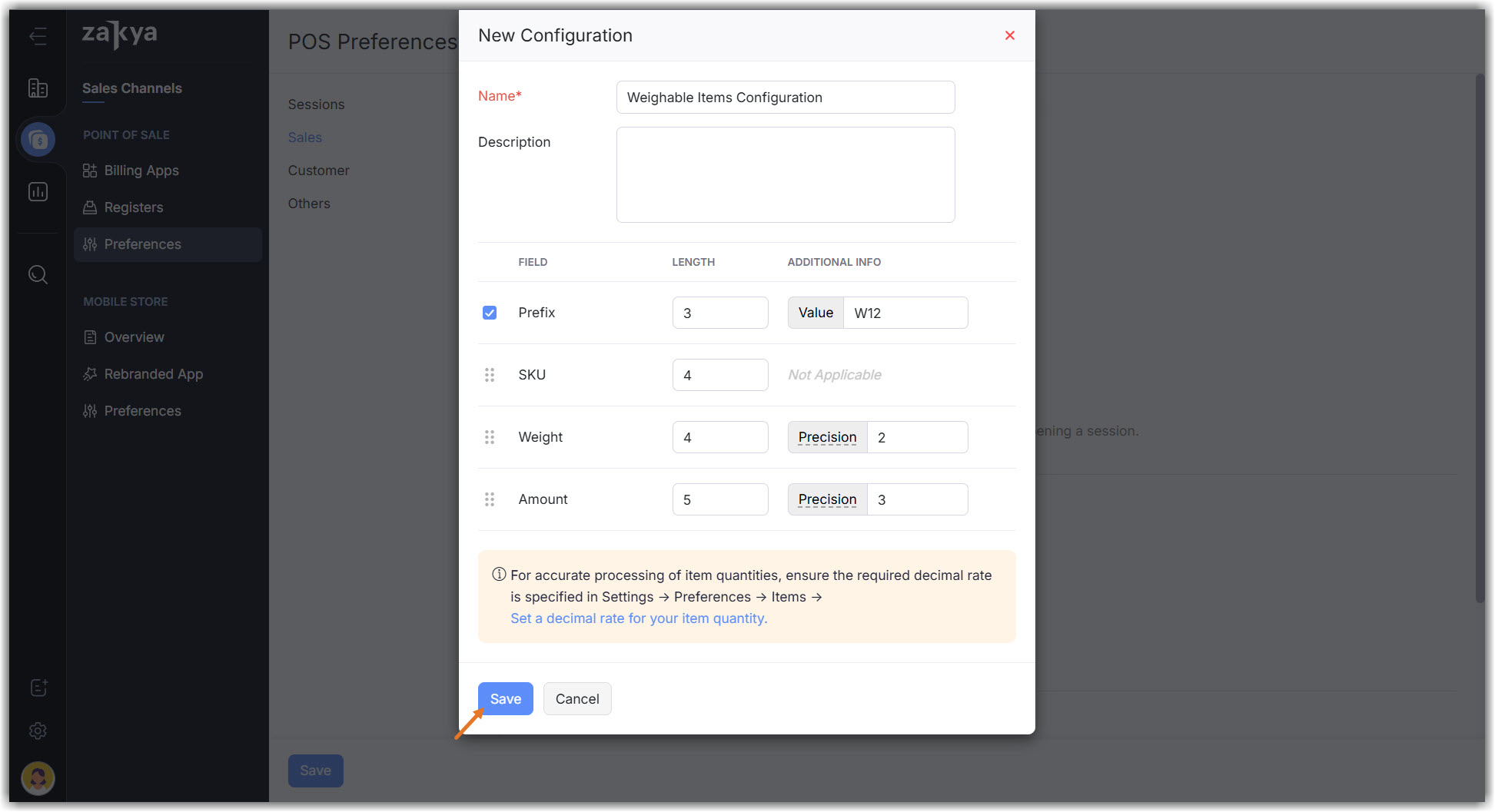Image resolution: width=1495 pixels, height=812 pixels.
Task: Open the reports chart icon
Action: coord(38,192)
